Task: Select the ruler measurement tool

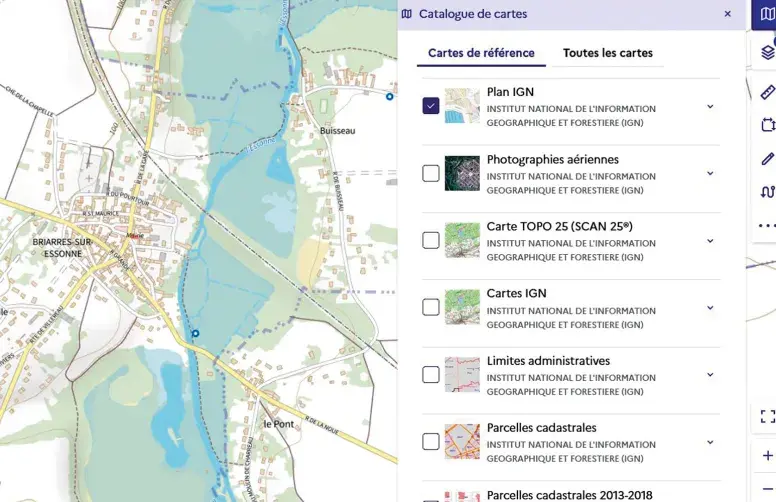Action: tap(767, 92)
